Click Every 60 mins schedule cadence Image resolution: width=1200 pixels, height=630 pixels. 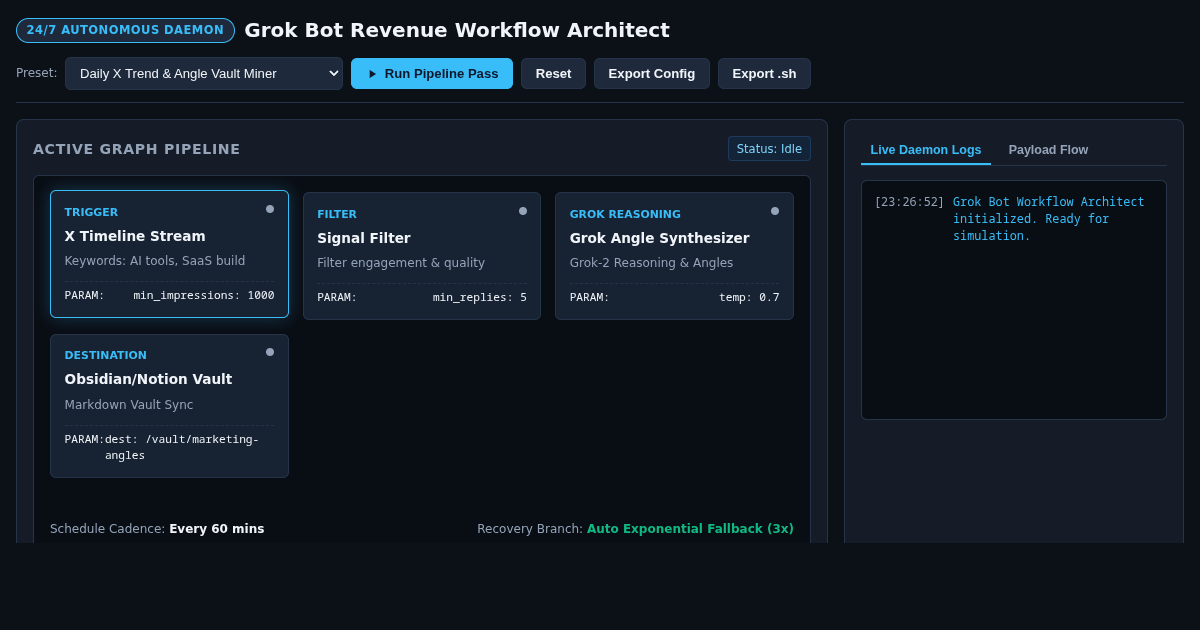[x=217, y=529]
